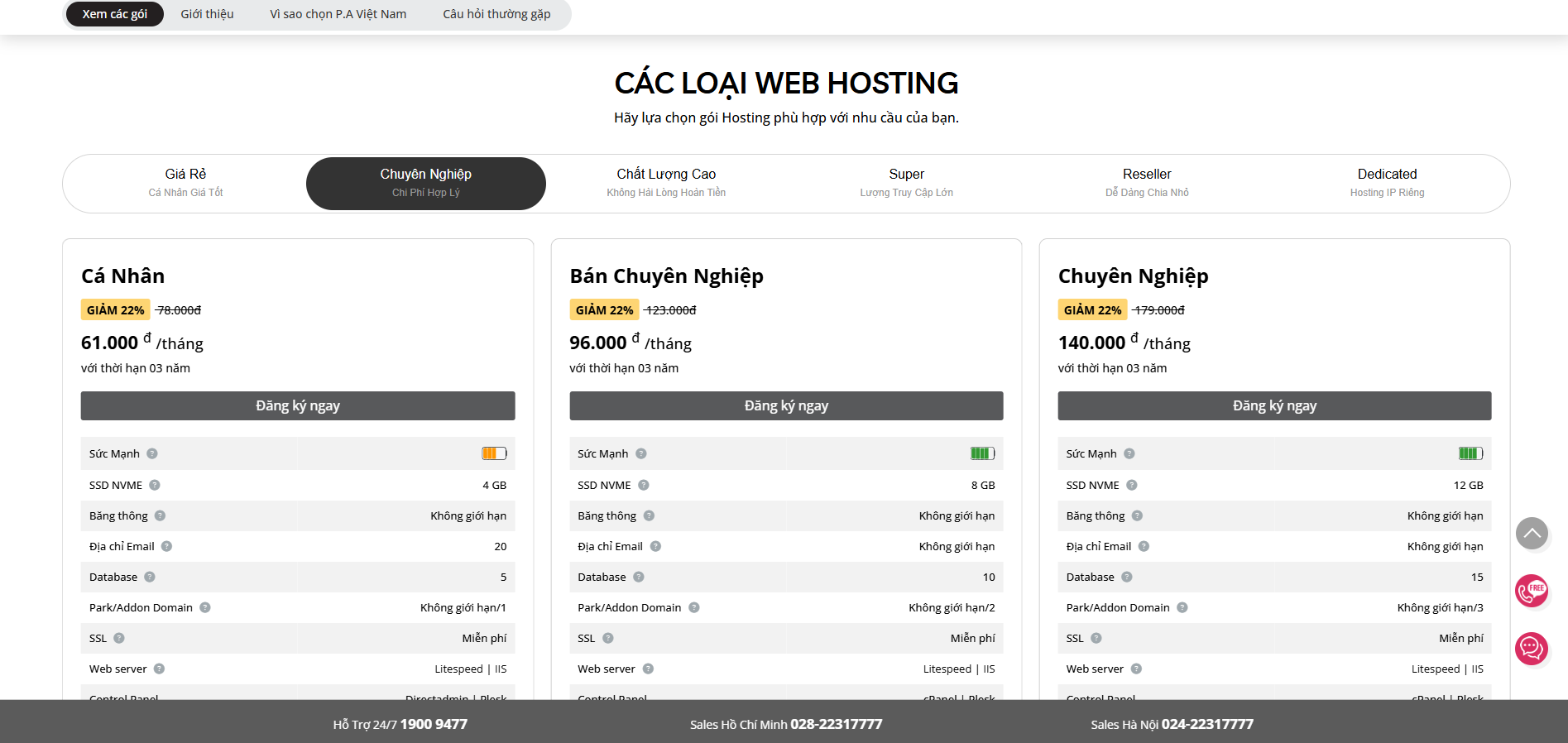Go to Câu hỏi thường gặp section

496,14
